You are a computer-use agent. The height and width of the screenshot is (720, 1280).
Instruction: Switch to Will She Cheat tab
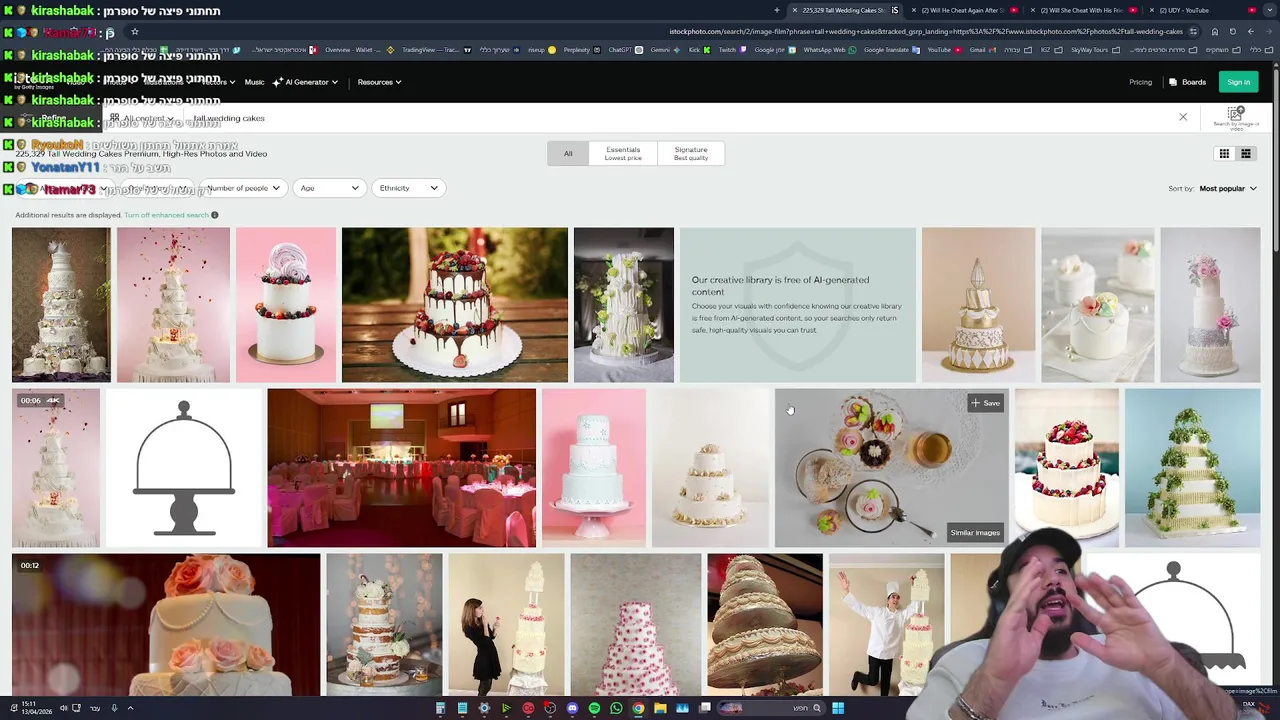[x=1085, y=10]
